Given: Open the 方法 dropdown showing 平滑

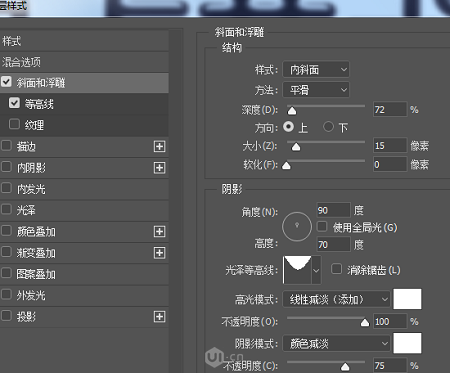Looking at the screenshot, I should pyautogui.click(x=316, y=89).
